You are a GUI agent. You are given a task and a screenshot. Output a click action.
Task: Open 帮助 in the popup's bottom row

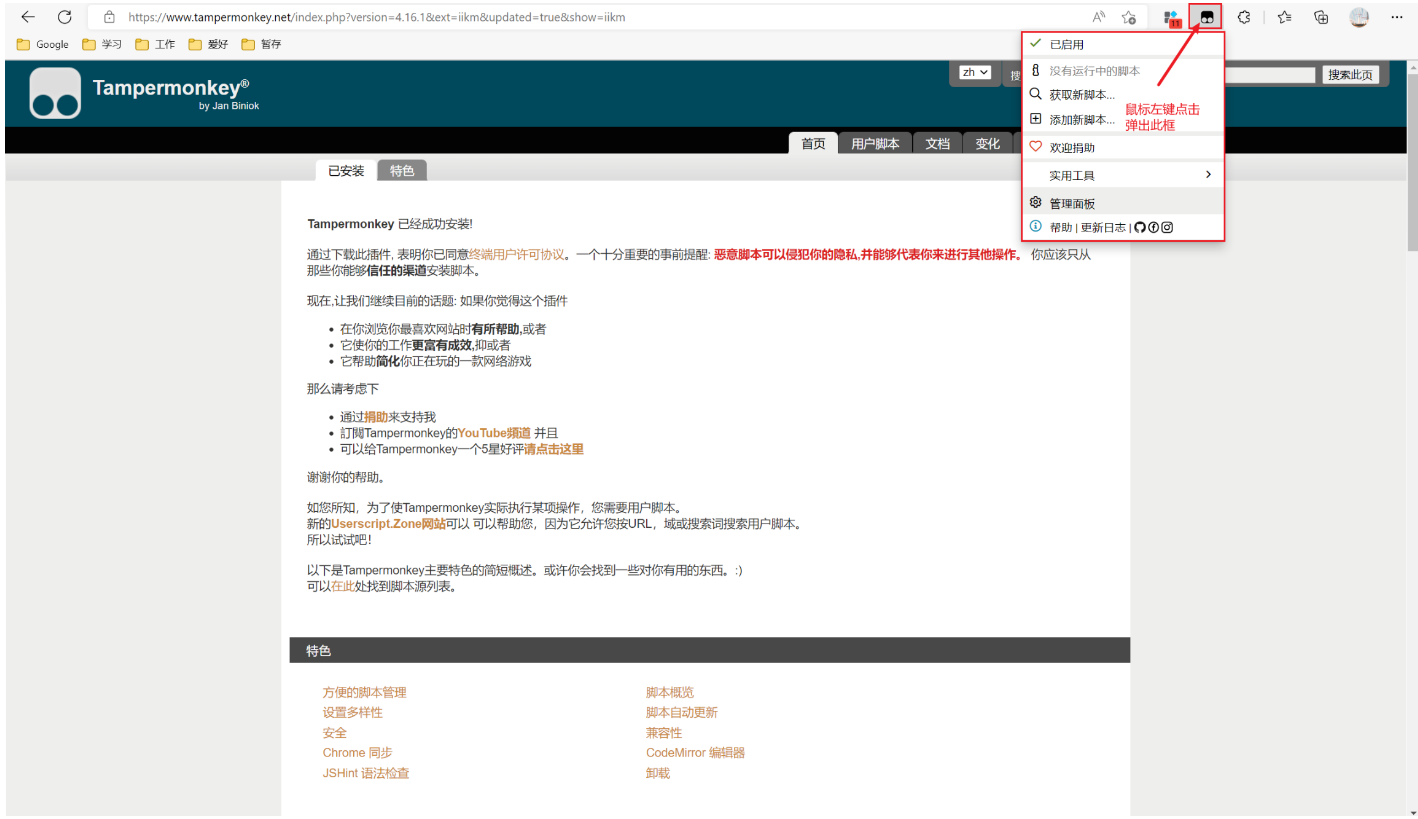click(1060, 228)
